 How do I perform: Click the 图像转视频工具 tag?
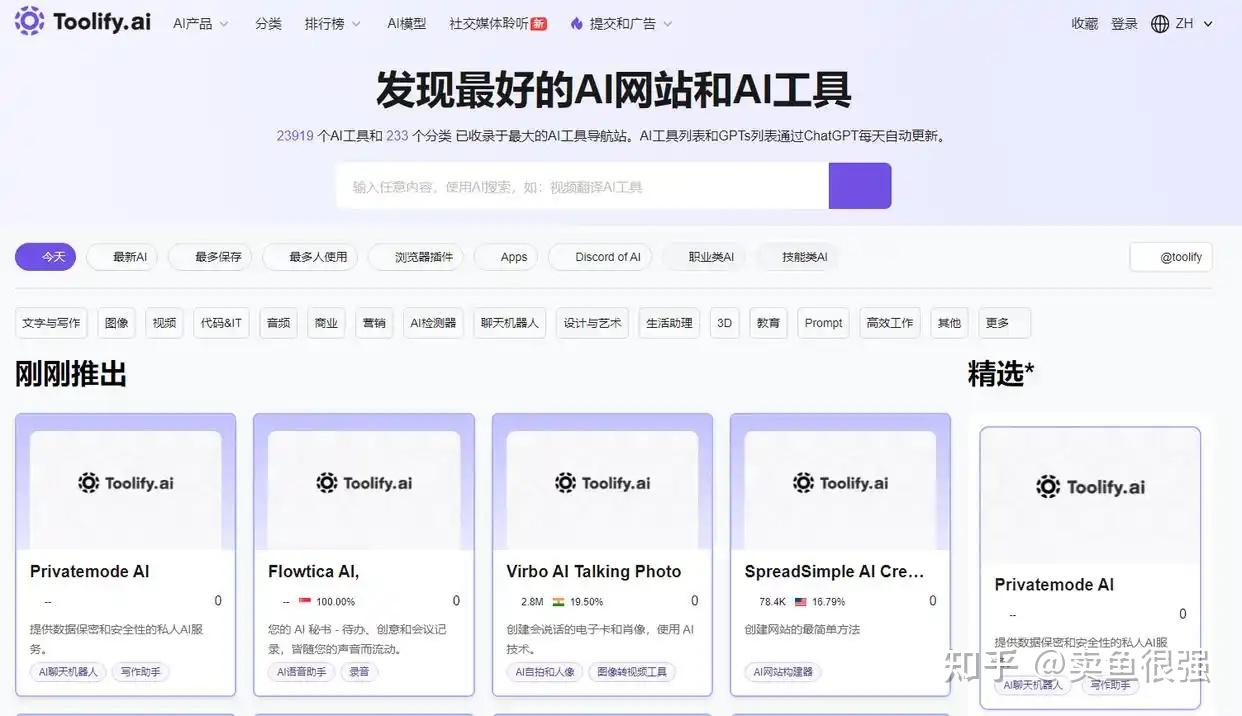click(x=632, y=672)
